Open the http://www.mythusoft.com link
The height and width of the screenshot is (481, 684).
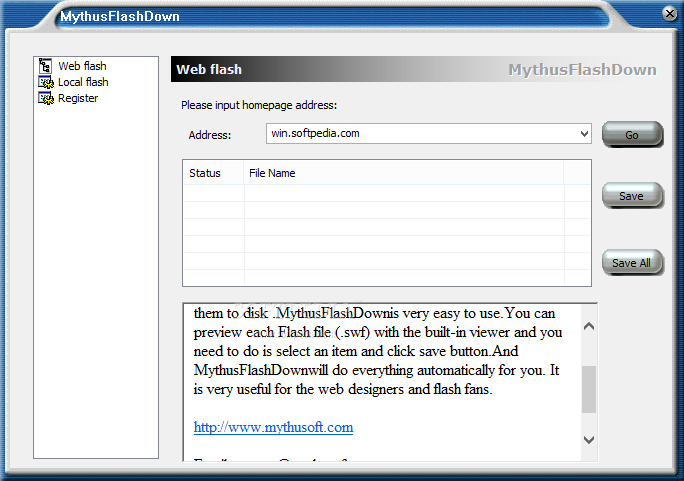[273, 427]
